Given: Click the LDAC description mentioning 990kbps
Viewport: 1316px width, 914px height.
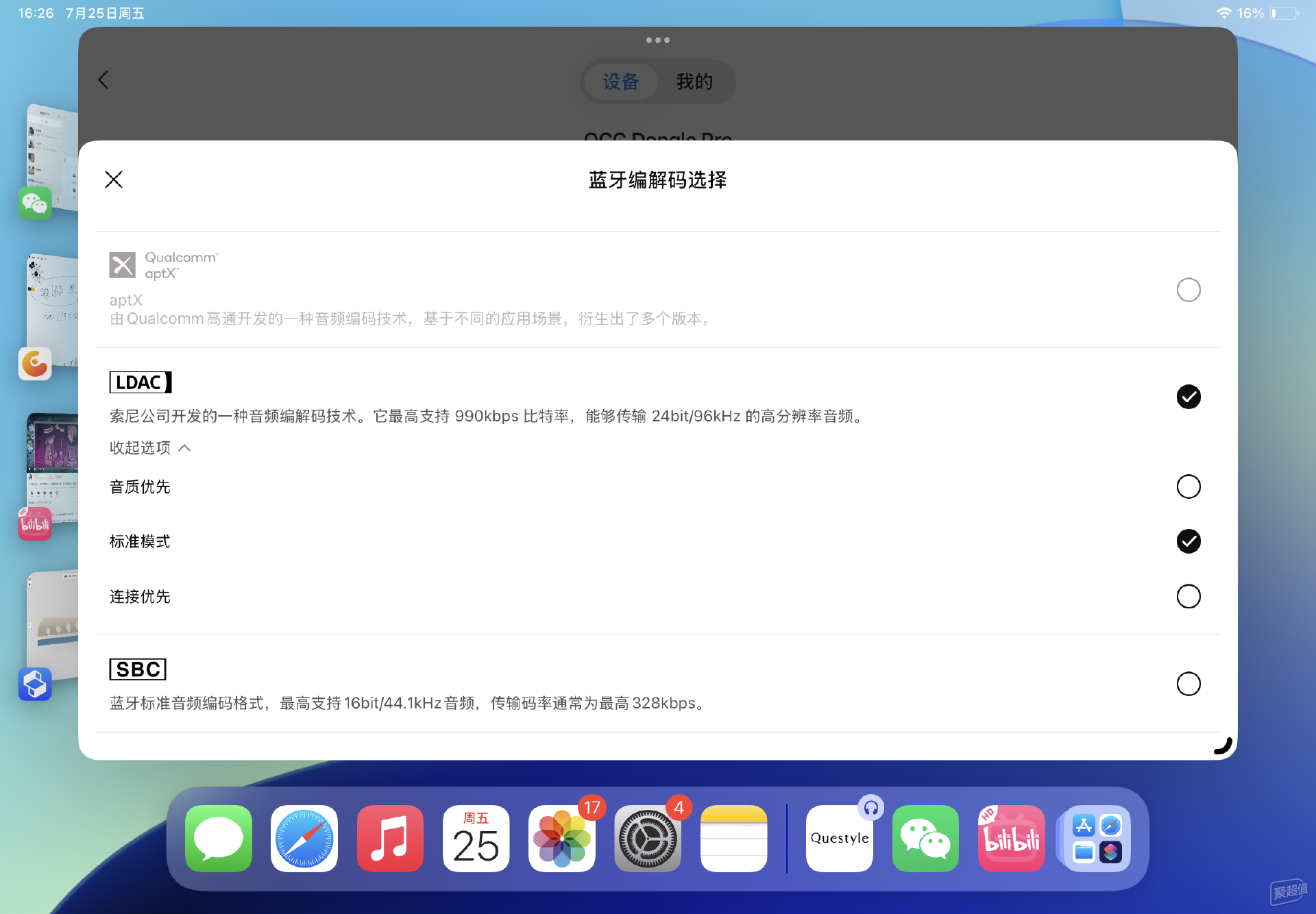Looking at the screenshot, I should point(488,416).
